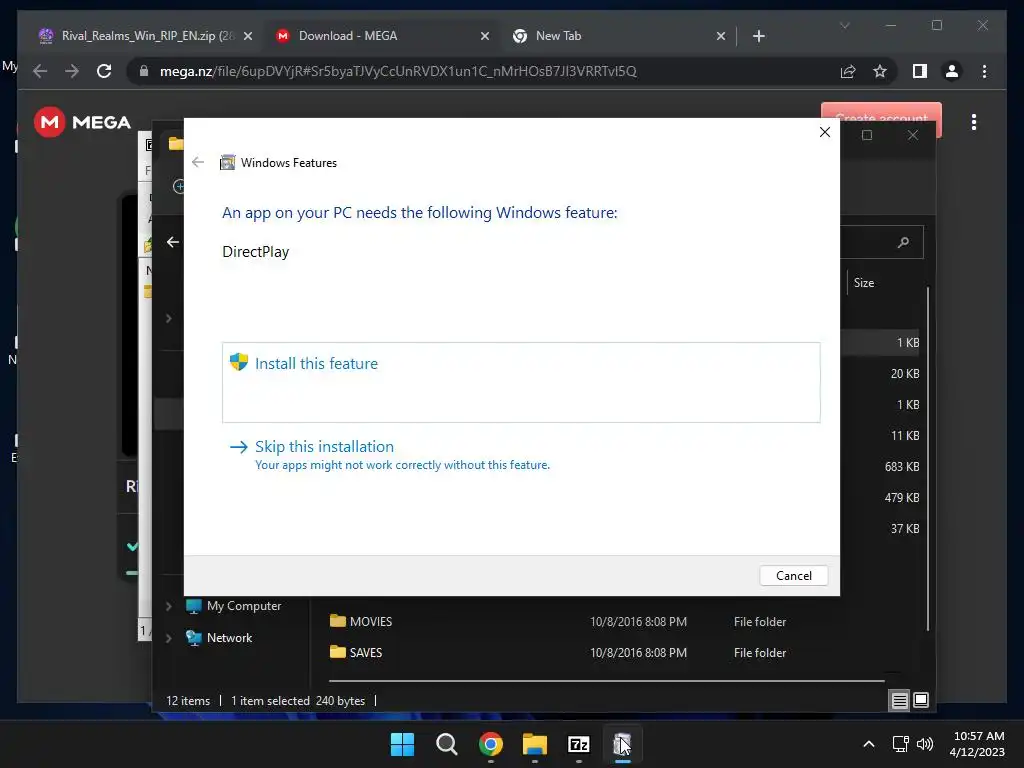The width and height of the screenshot is (1024, 768).
Task: Open MEGA page three-dot menu
Action: tap(974, 122)
